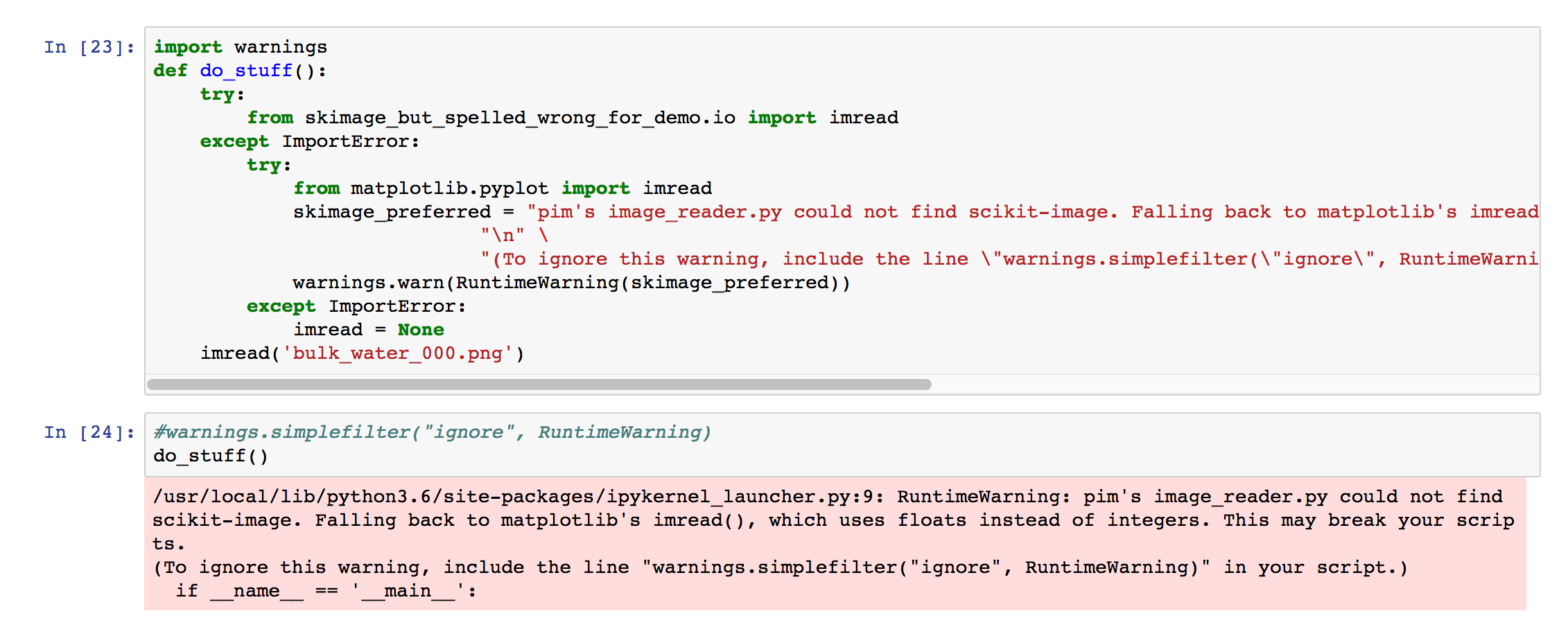Click the 'do_stuff()' call in cell 24
Screen dimensions: 1568x618
pos(211,456)
